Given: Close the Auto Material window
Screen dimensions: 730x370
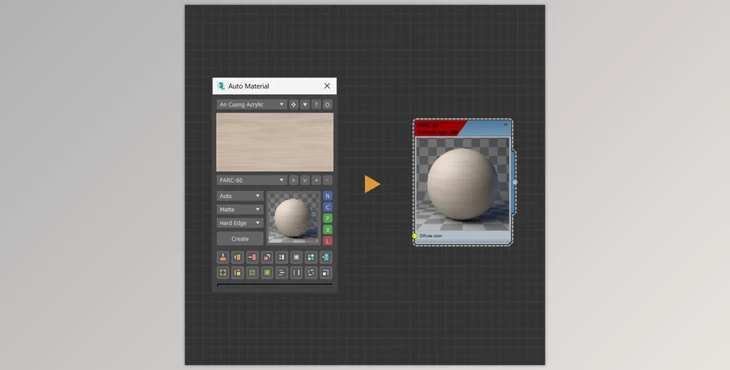Looking at the screenshot, I should 327,86.
